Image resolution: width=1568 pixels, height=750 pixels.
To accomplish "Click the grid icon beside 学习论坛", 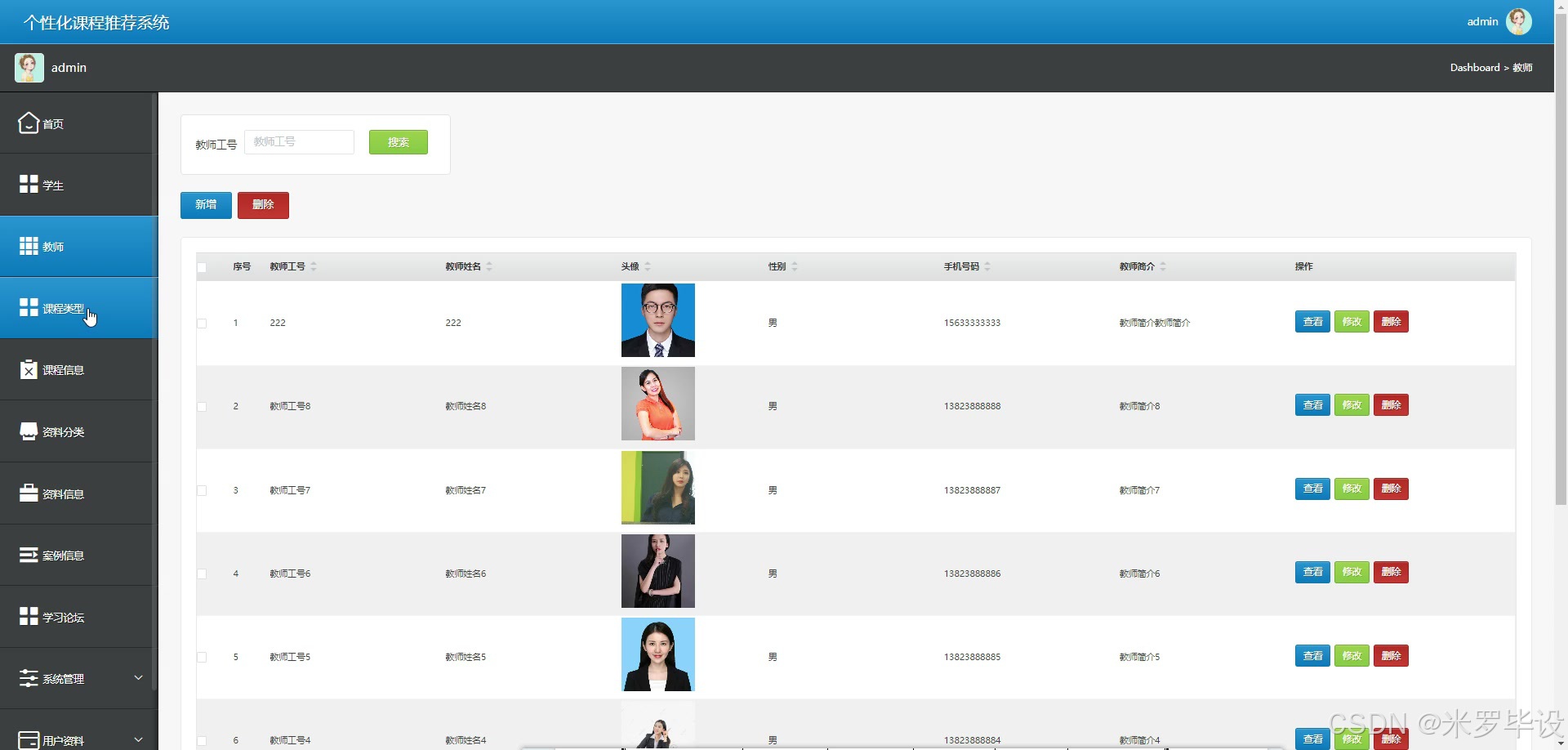I will click(29, 616).
